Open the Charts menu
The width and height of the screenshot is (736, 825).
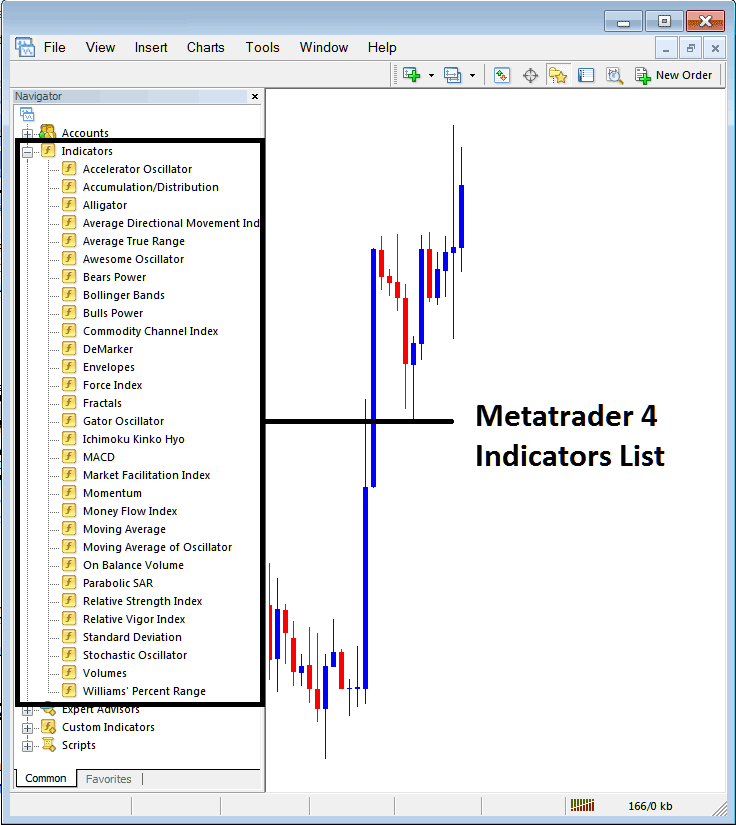coord(205,47)
